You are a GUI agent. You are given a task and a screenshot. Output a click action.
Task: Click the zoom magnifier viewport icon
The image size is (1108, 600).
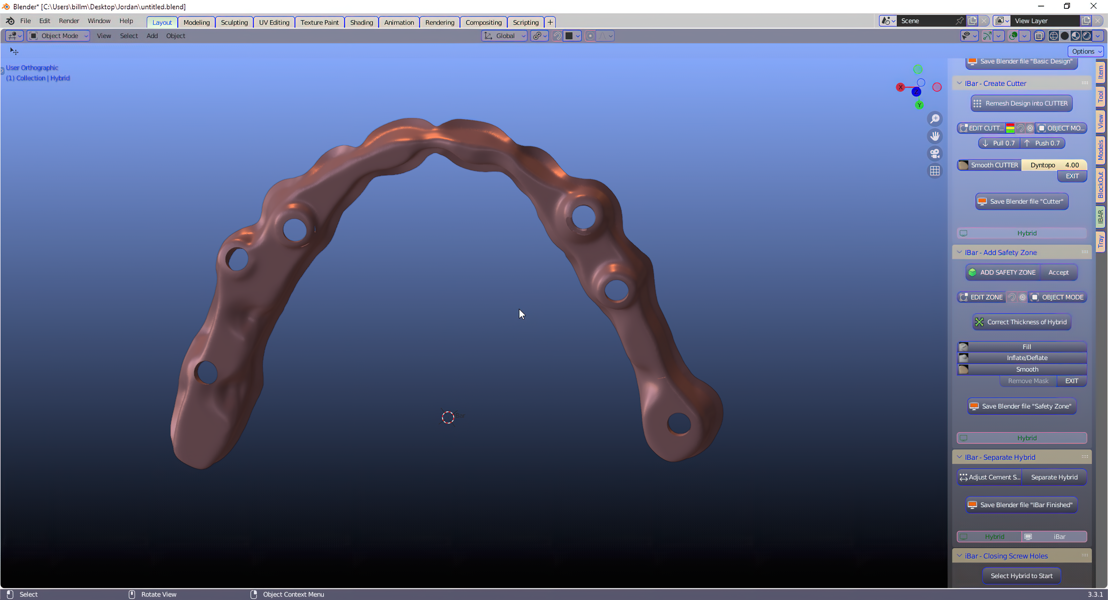point(935,119)
